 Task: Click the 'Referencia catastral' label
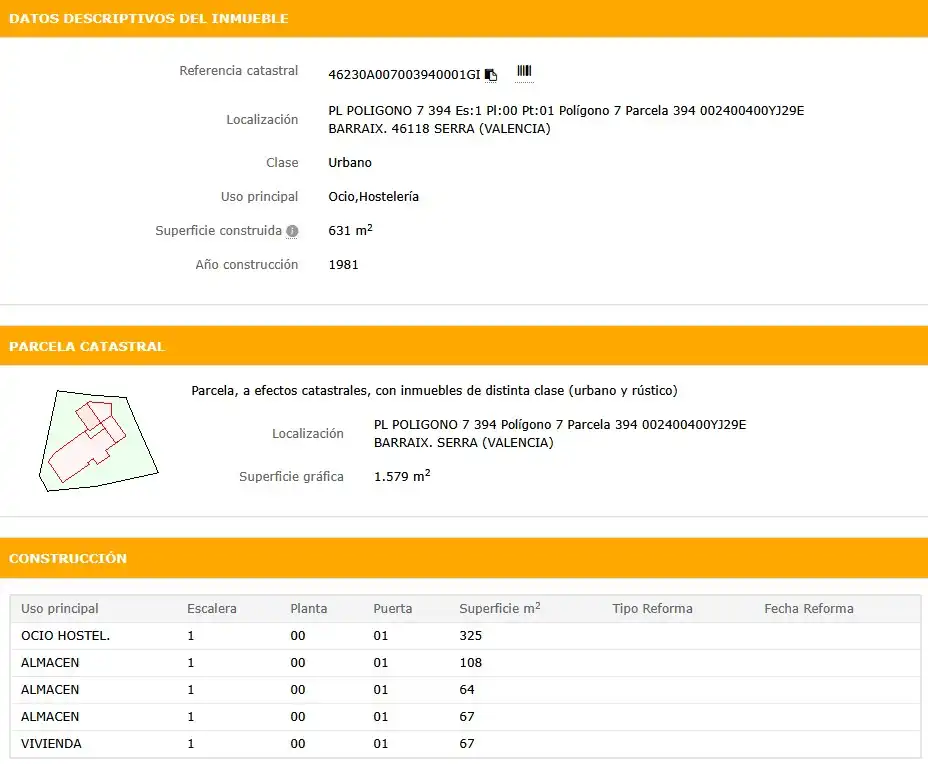click(239, 70)
